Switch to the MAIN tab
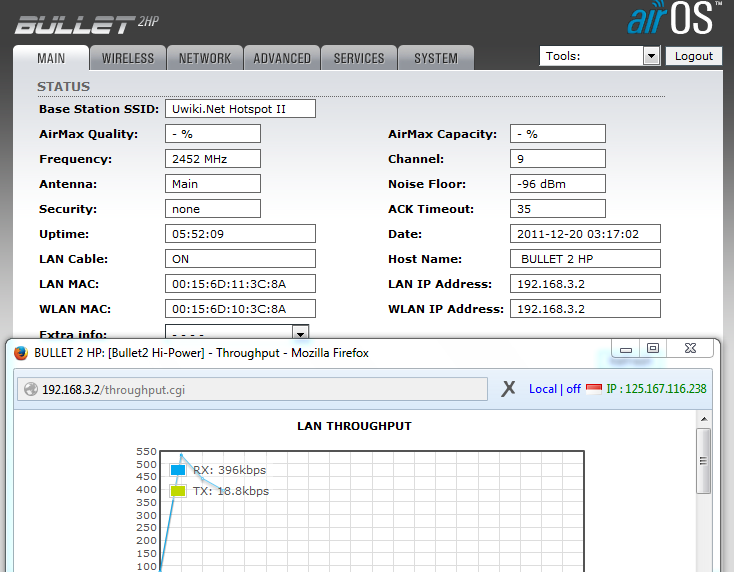Viewport: 734px width, 572px height. [x=51, y=58]
